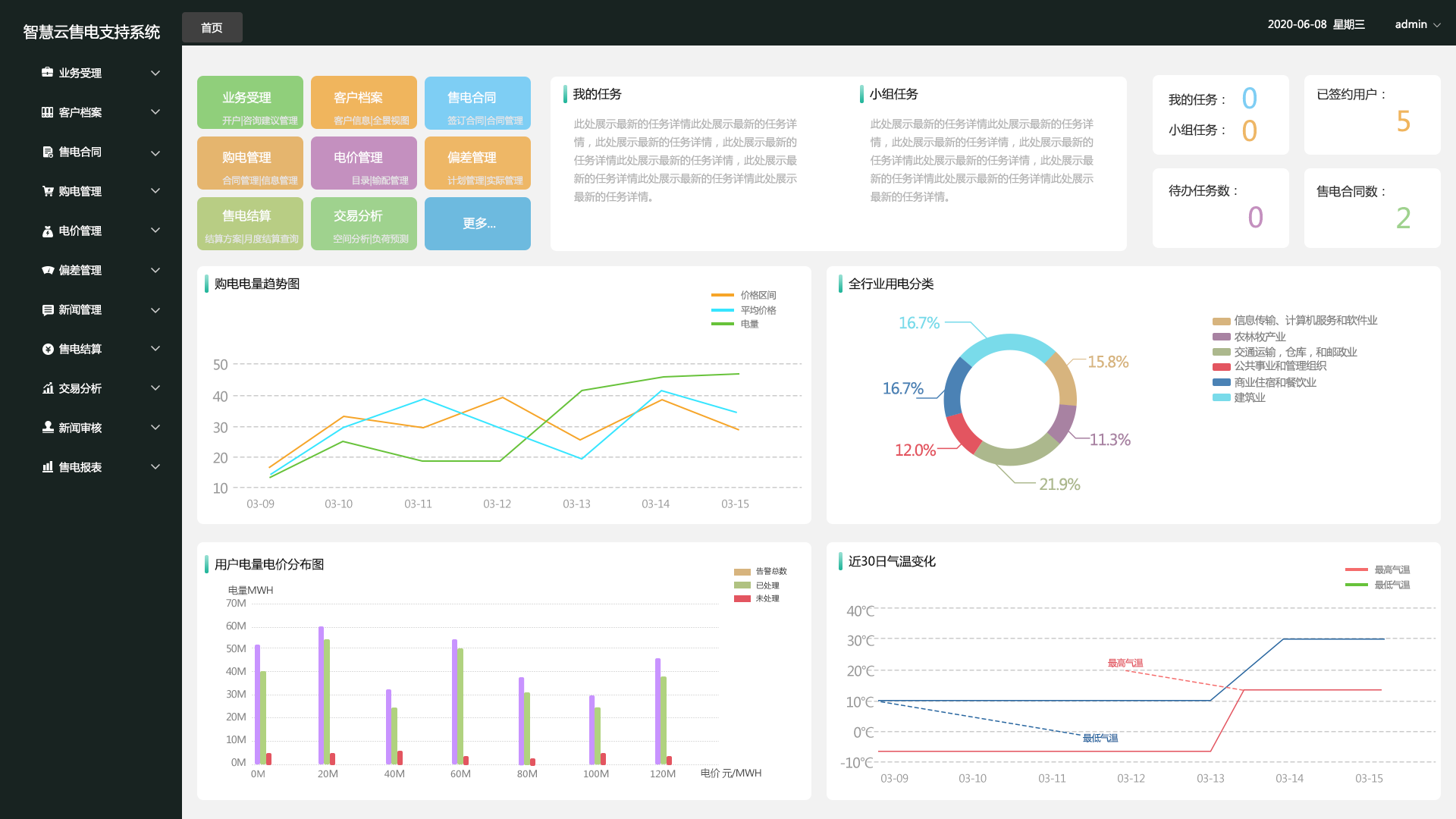Toggle 价格区间 legend in 购电电量趋势图
This screenshot has width=1456, height=819.
pyautogui.click(x=744, y=295)
